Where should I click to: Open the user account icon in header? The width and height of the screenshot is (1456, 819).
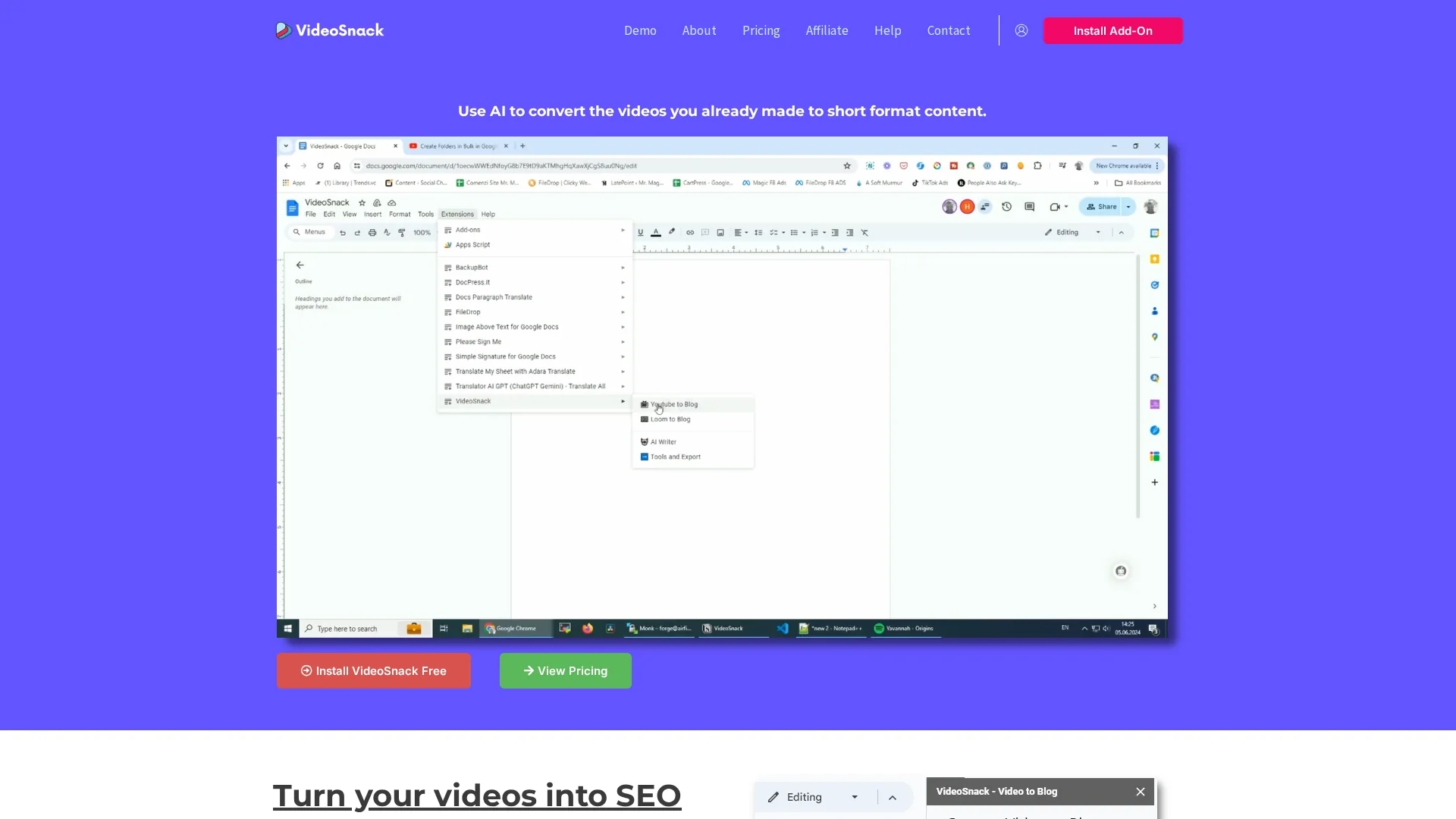[1021, 30]
